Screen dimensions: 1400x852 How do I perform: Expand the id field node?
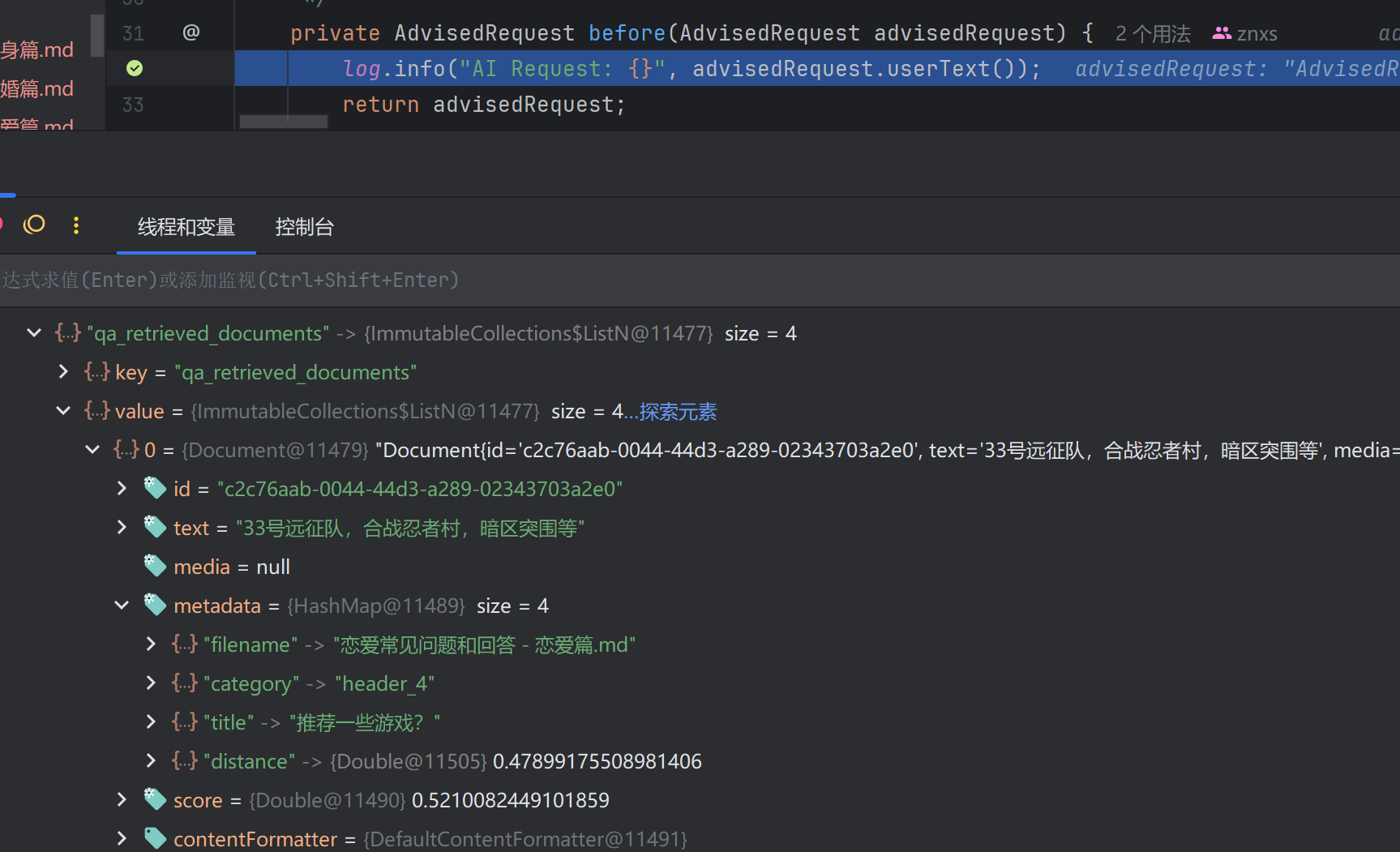(122, 488)
